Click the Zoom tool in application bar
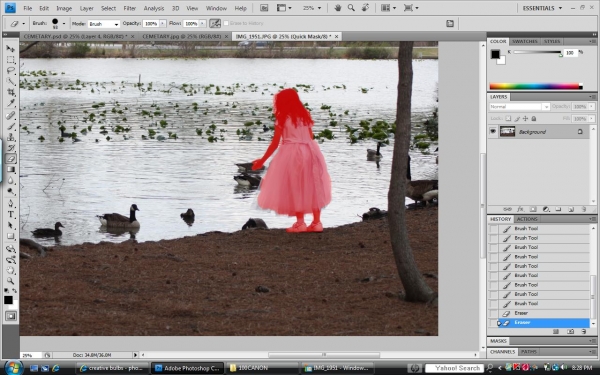600x375 pixels. (351, 8)
